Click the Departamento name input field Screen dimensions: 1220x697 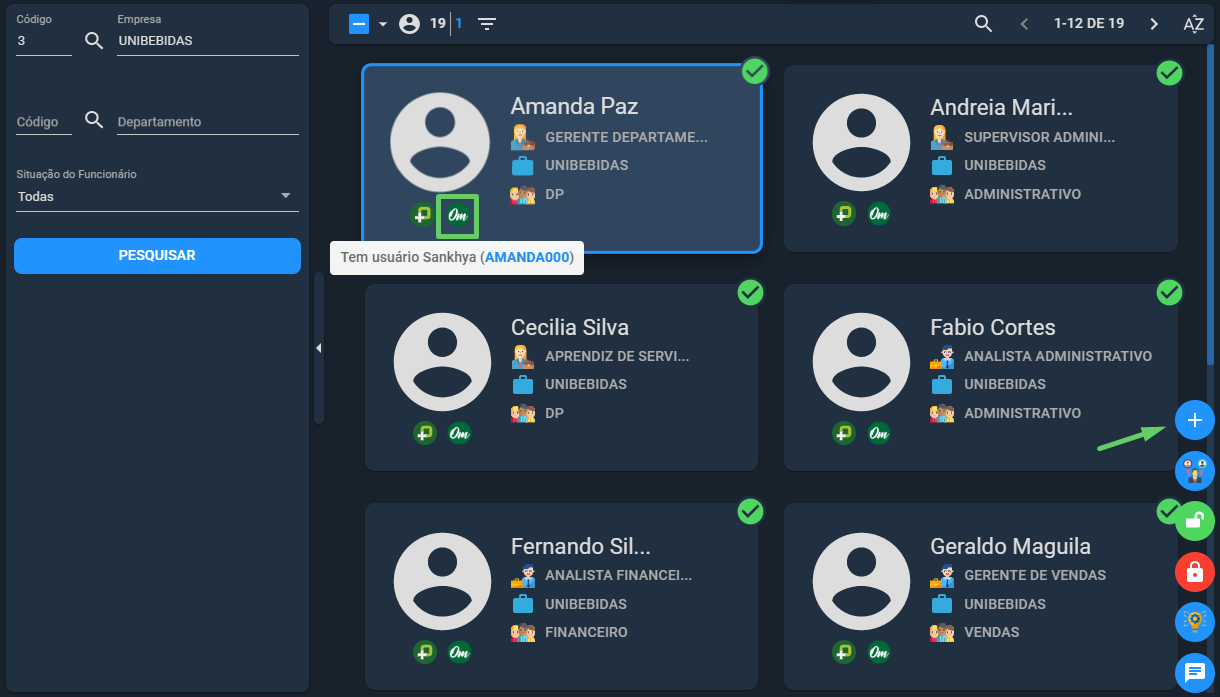(208, 122)
